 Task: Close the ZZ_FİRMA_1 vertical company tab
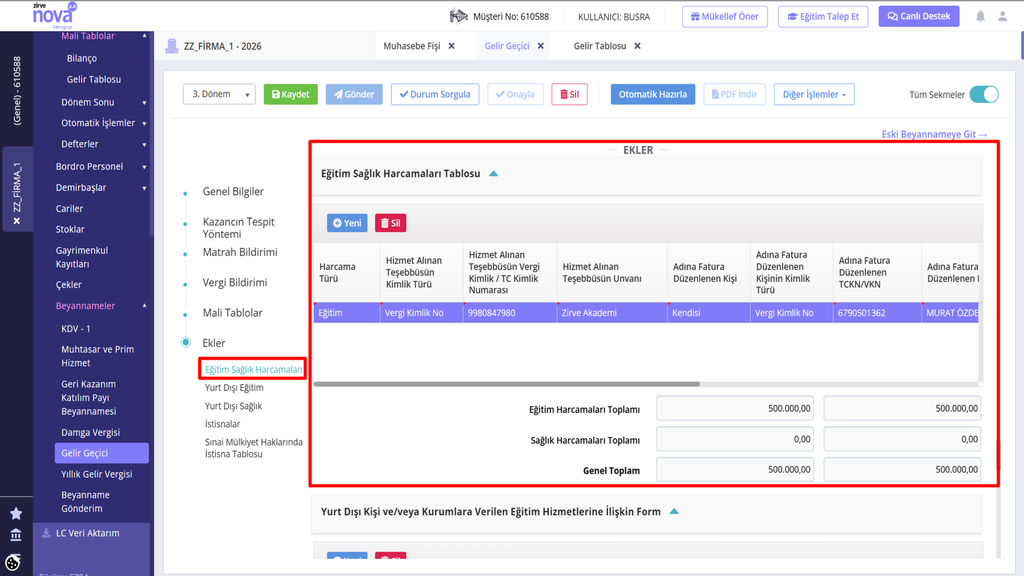click(17, 221)
